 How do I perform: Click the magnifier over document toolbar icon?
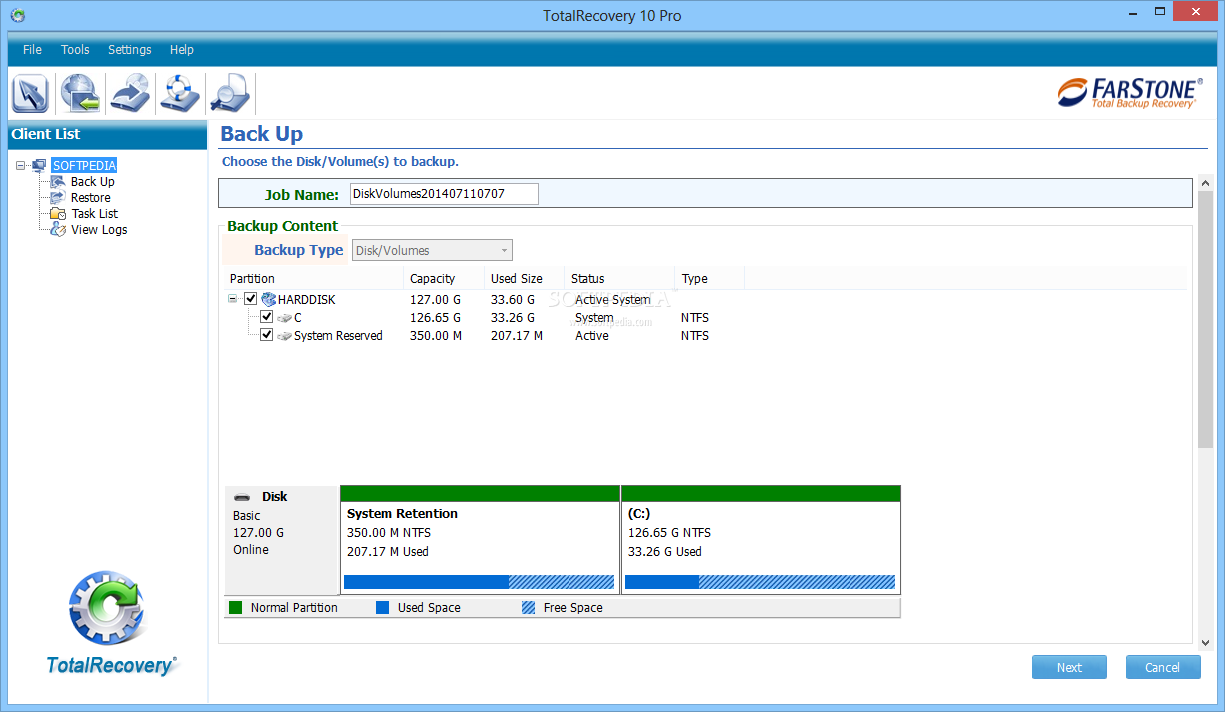click(230, 93)
